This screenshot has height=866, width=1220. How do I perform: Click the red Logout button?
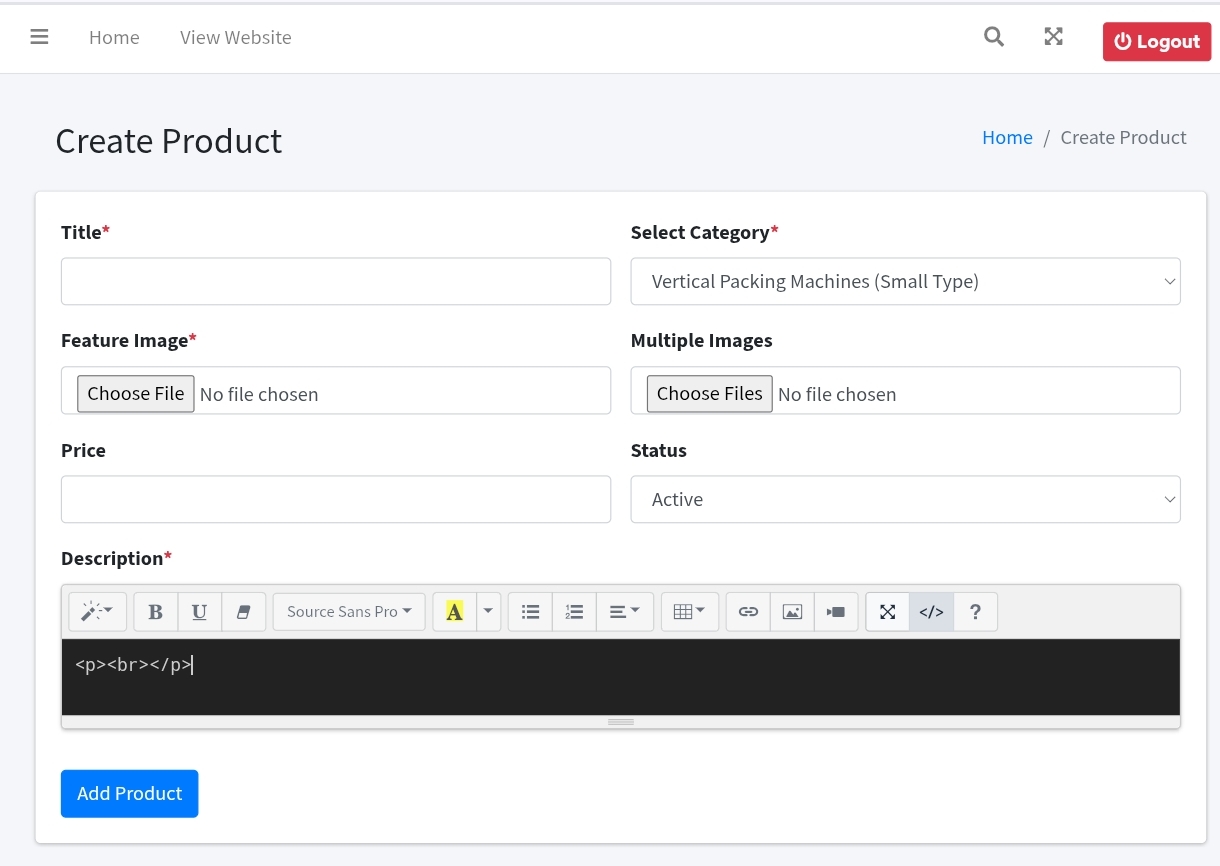click(1157, 42)
